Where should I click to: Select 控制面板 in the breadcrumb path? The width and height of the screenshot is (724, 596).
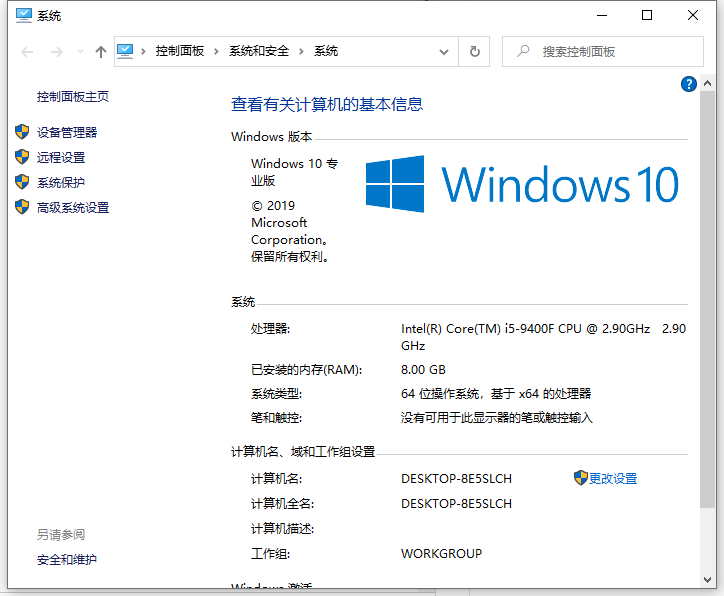(x=179, y=51)
